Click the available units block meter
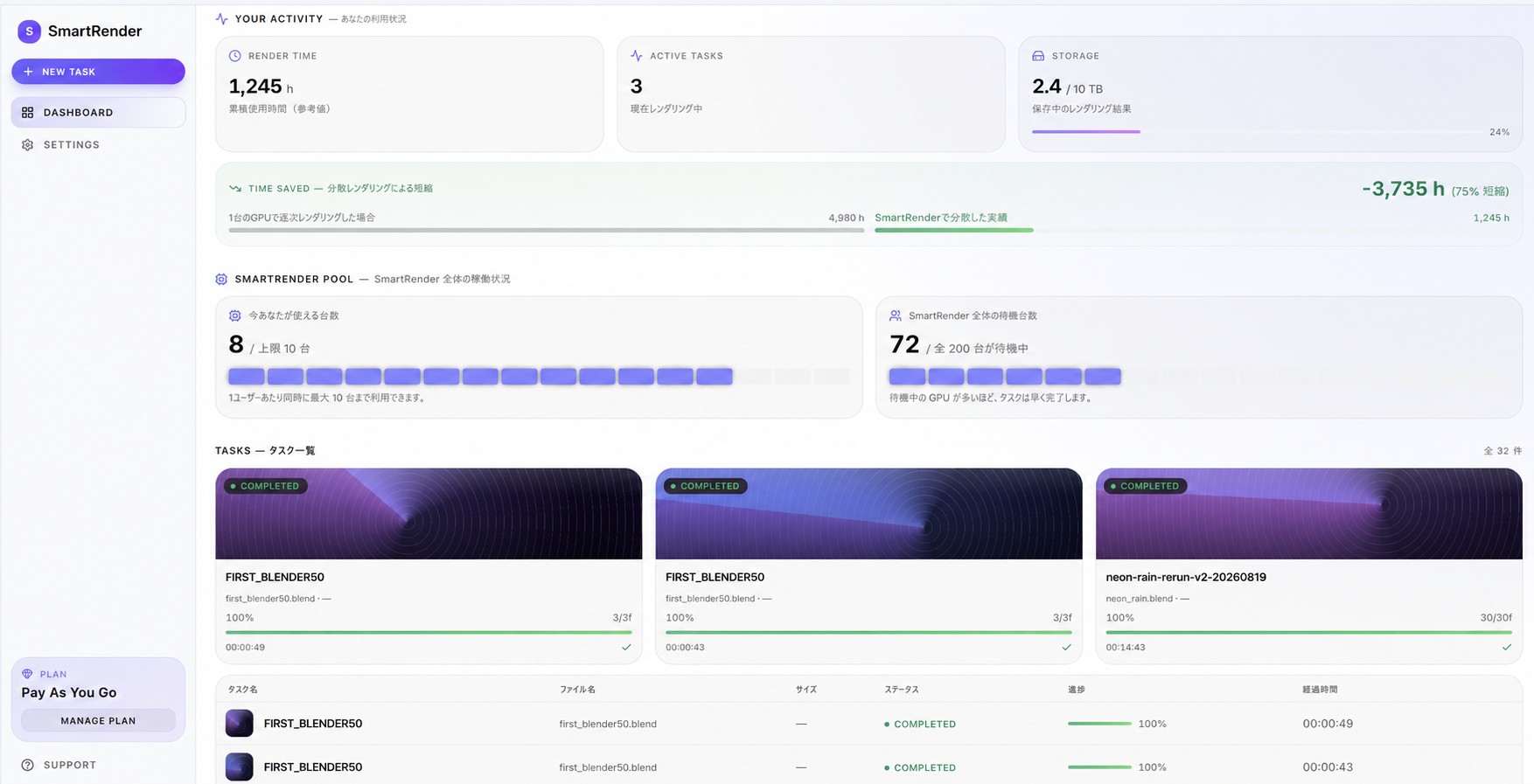Screen dimensions: 1534x784 pyautogui.click(x=539, y=377)
